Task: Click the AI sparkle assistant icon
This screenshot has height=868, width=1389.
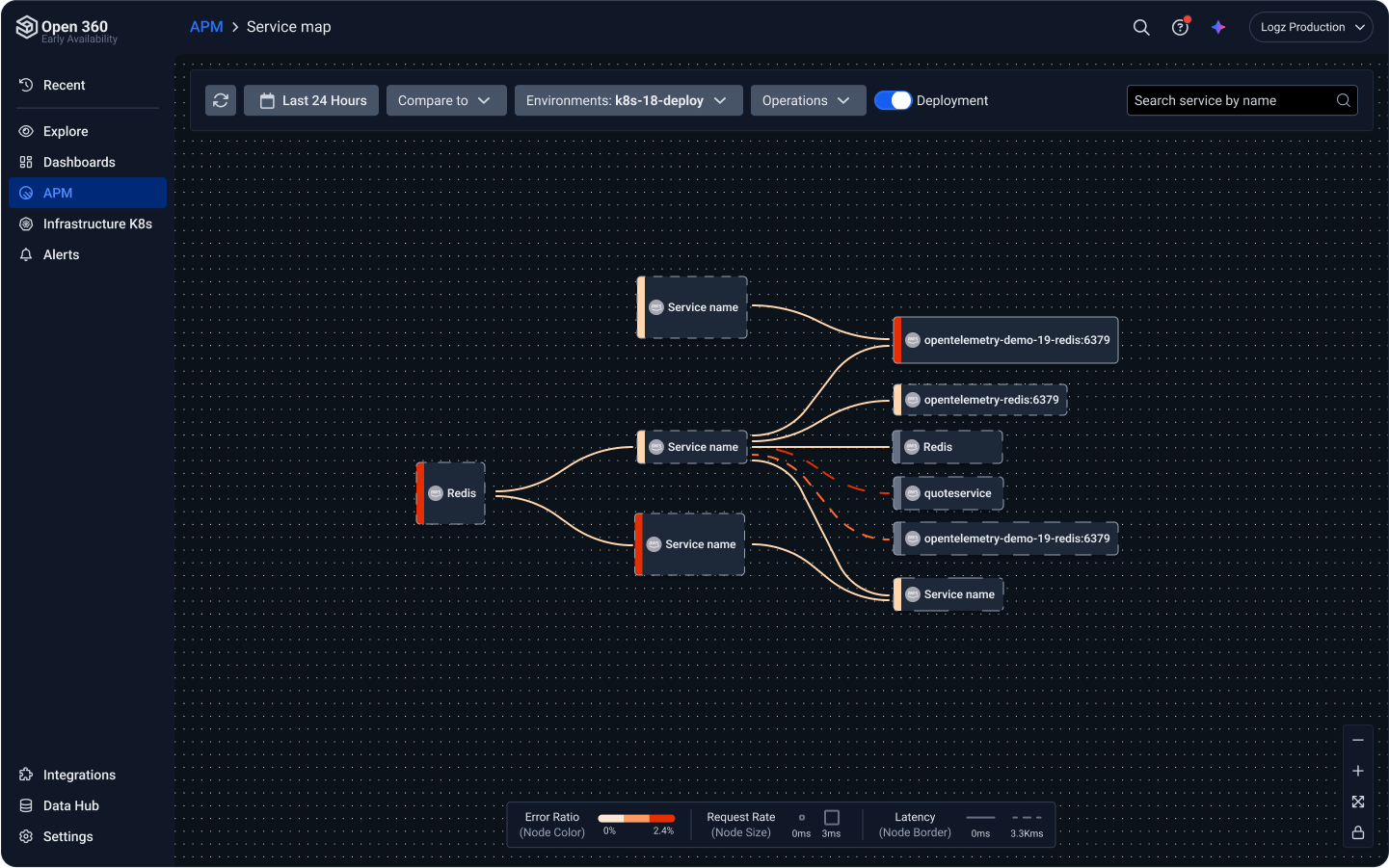Action: pyautogui.click(x=1218, y=27)
